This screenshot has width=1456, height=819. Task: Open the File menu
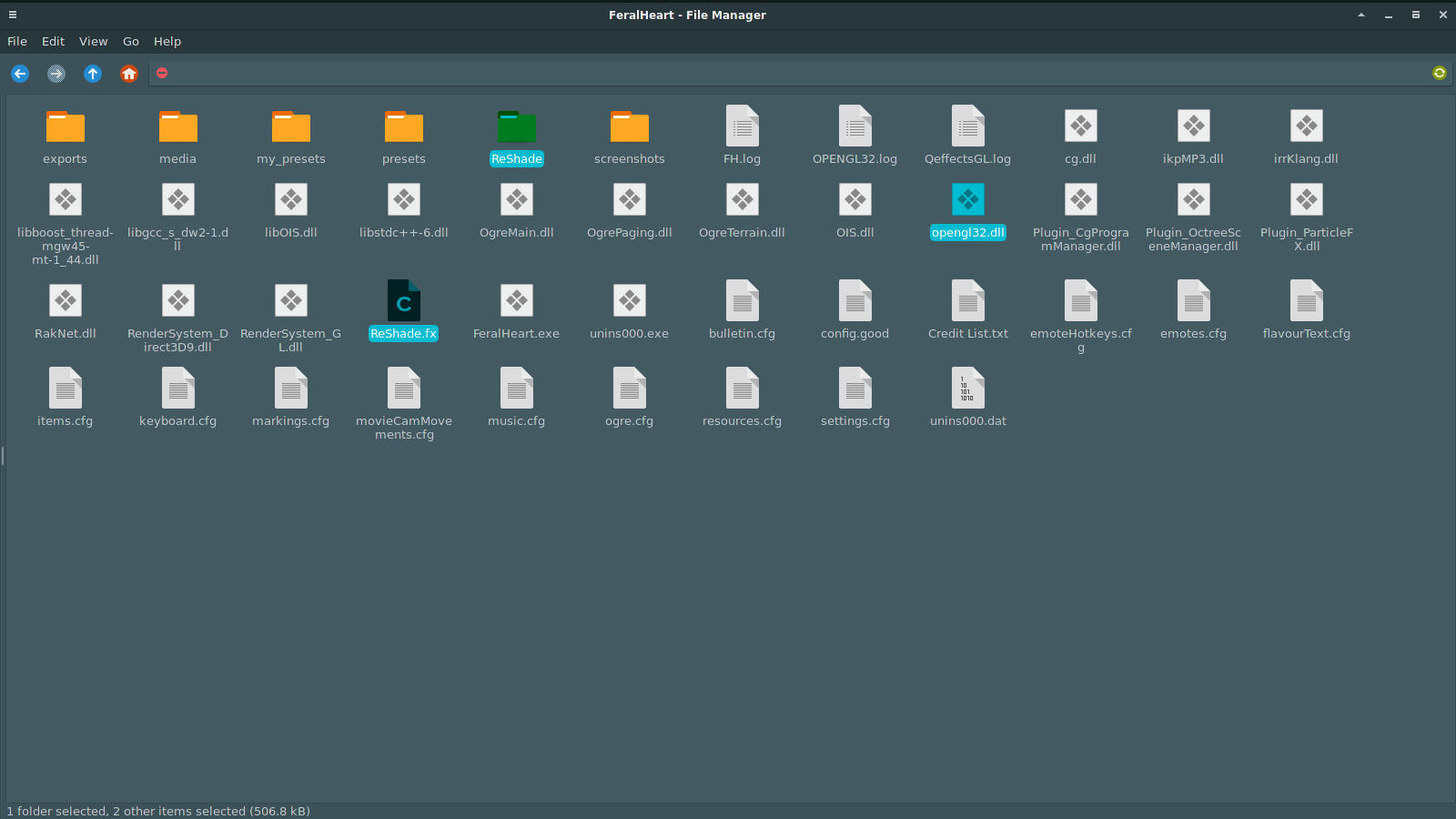click(17, 41)
